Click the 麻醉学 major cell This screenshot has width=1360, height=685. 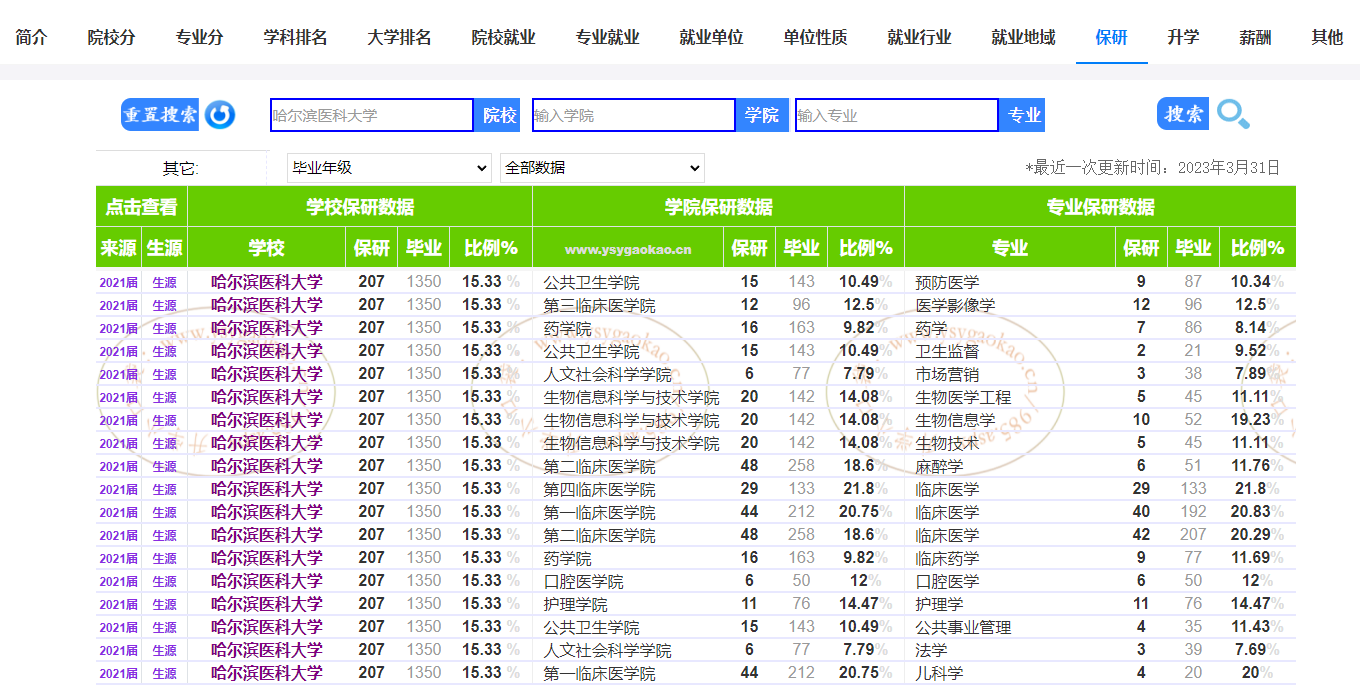[x=940, y=467]
